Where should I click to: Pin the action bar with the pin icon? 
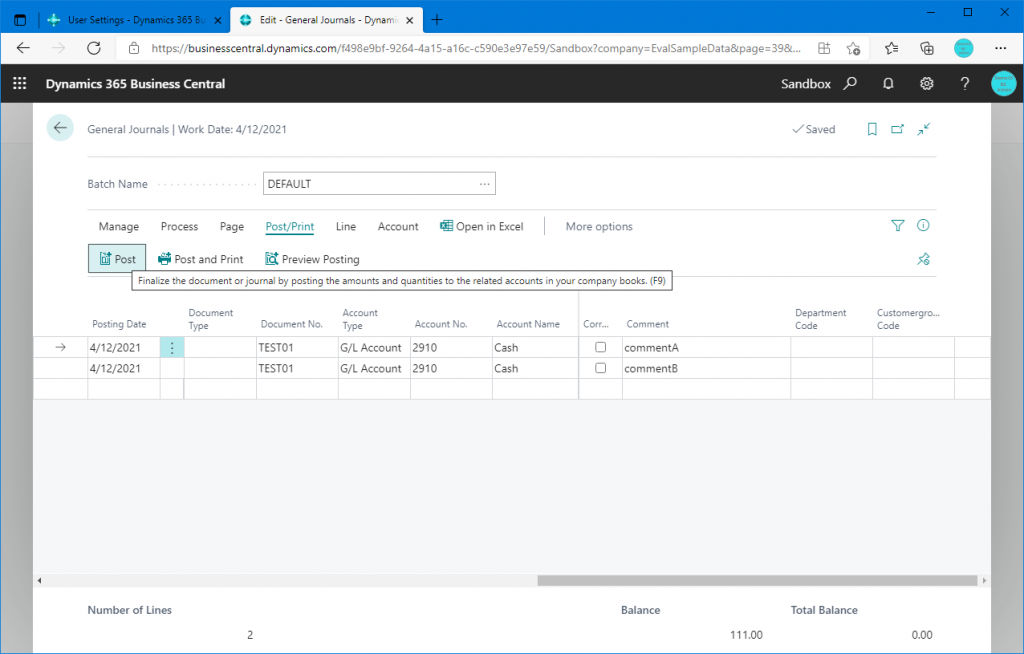[923, 259]
